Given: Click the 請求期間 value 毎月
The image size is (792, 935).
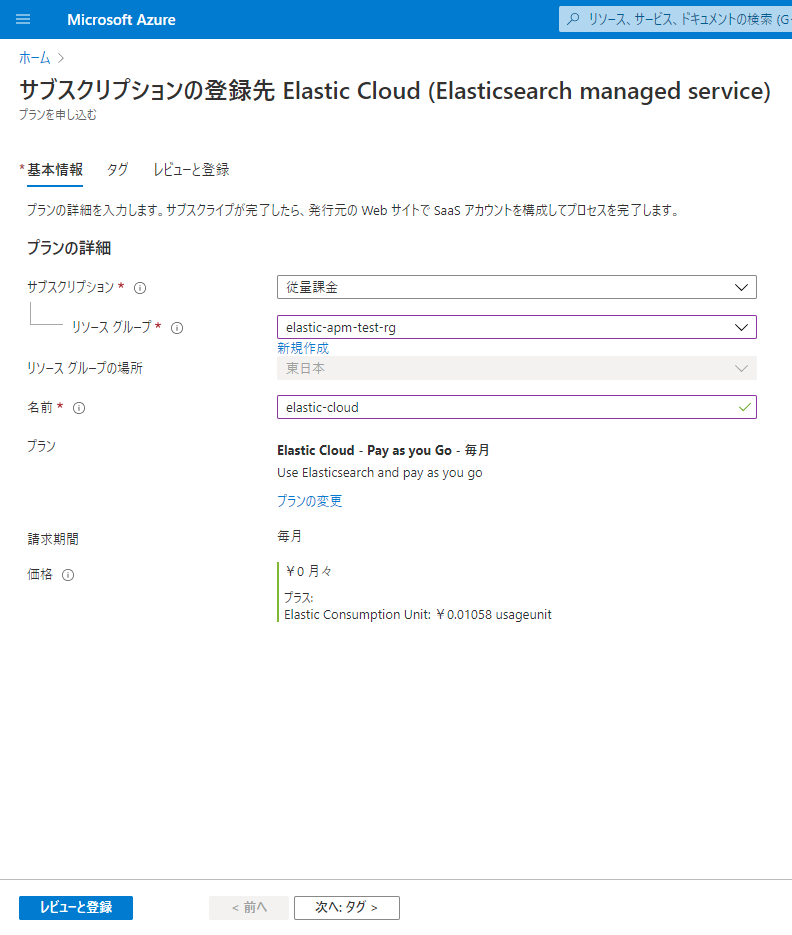Looking at the screenshot, I should 289,536.
